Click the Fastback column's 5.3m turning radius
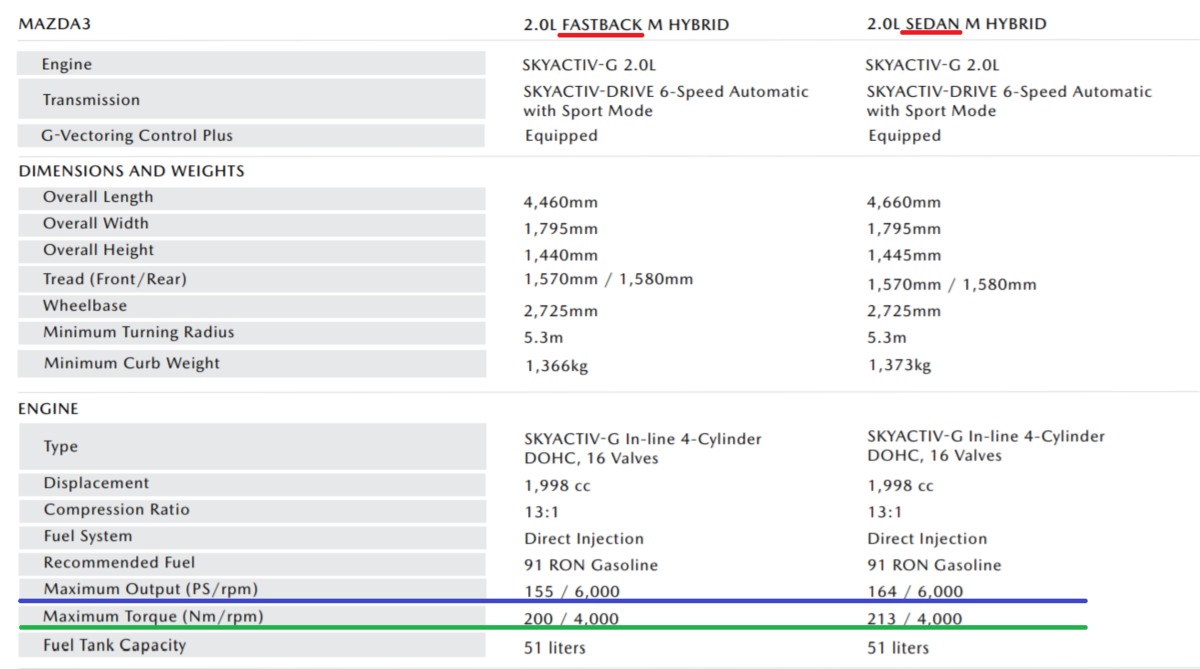 (544, 338)
